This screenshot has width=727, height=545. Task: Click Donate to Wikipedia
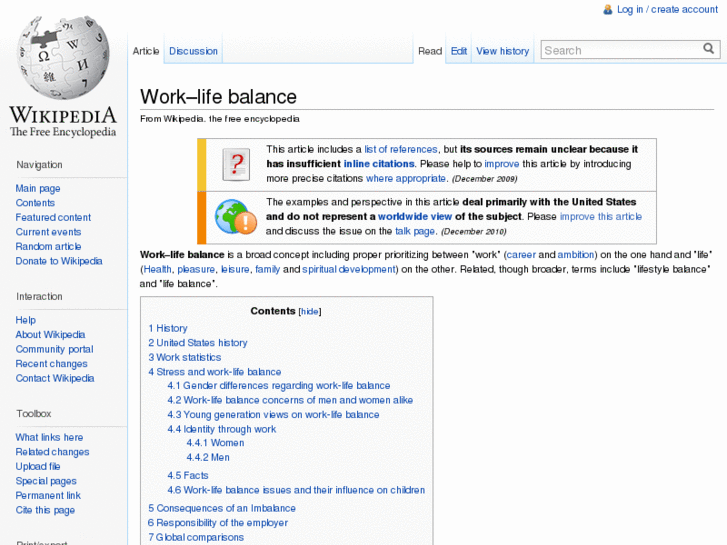[x=59, y=261]
